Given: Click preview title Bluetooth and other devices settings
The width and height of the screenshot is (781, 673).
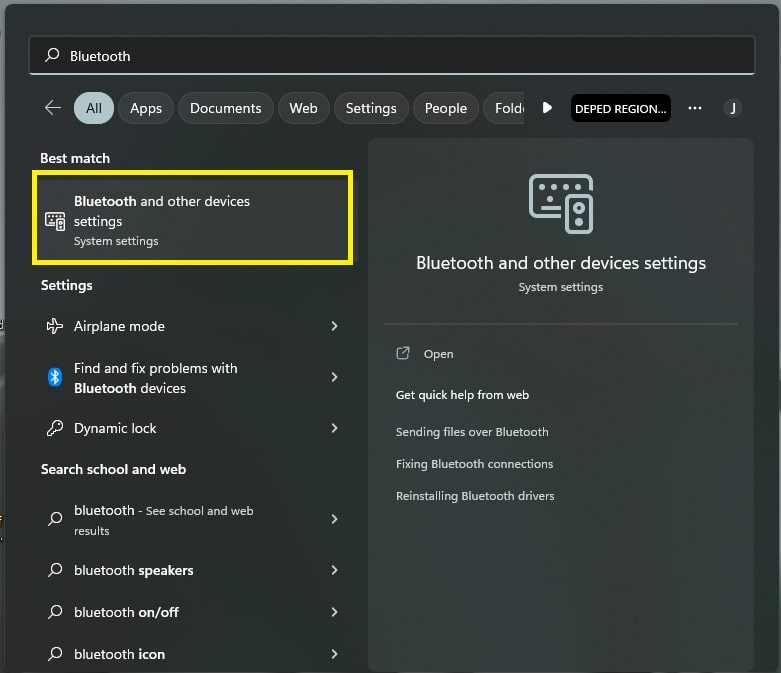Looking at the screenshot, I should (561, 263).
